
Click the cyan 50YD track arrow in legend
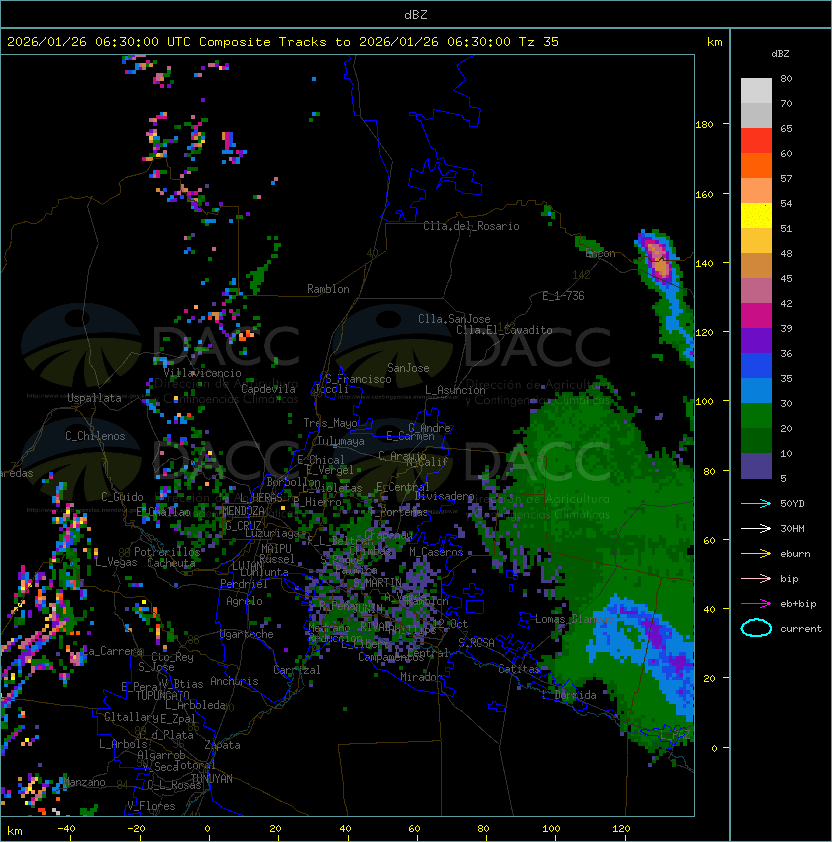coord(756,503)
